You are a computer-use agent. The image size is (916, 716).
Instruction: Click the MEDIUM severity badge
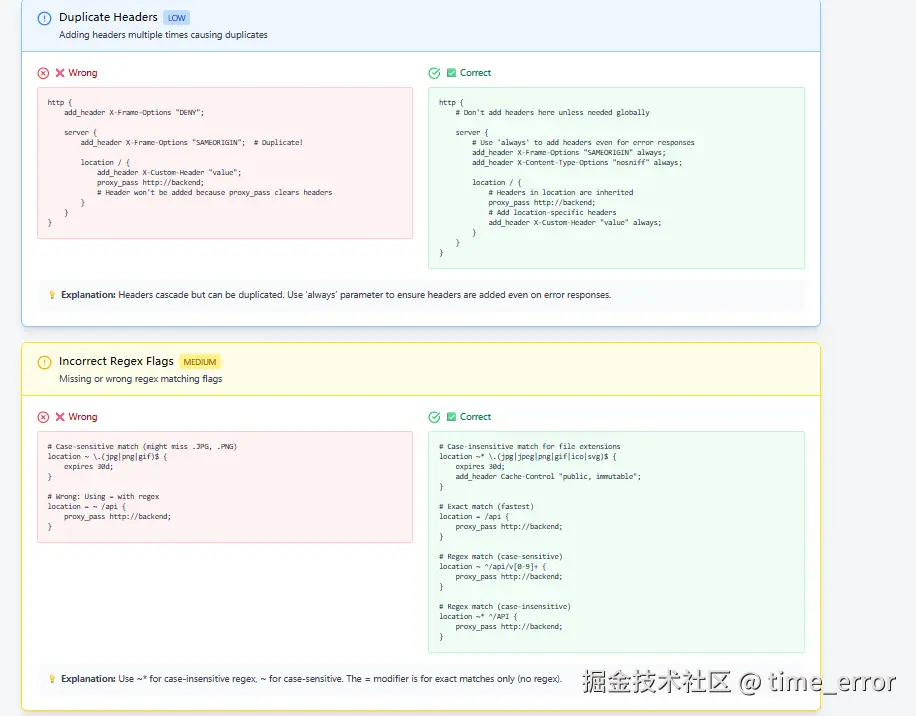pos(200,362)
